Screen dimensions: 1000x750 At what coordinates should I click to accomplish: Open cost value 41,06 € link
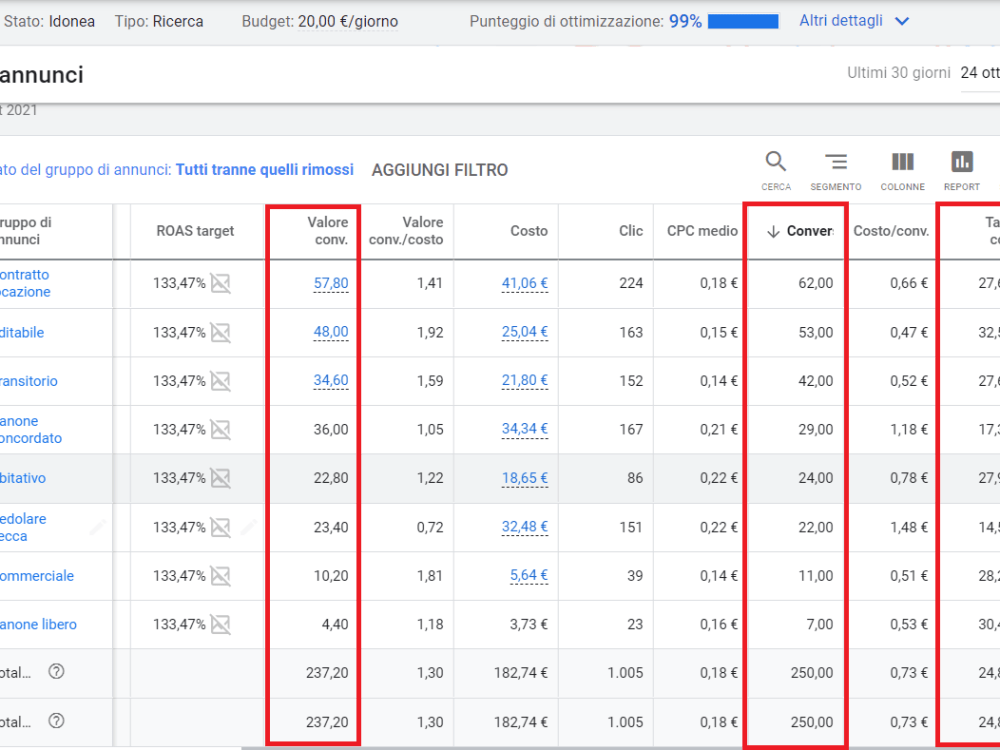(x=524, y=283)
